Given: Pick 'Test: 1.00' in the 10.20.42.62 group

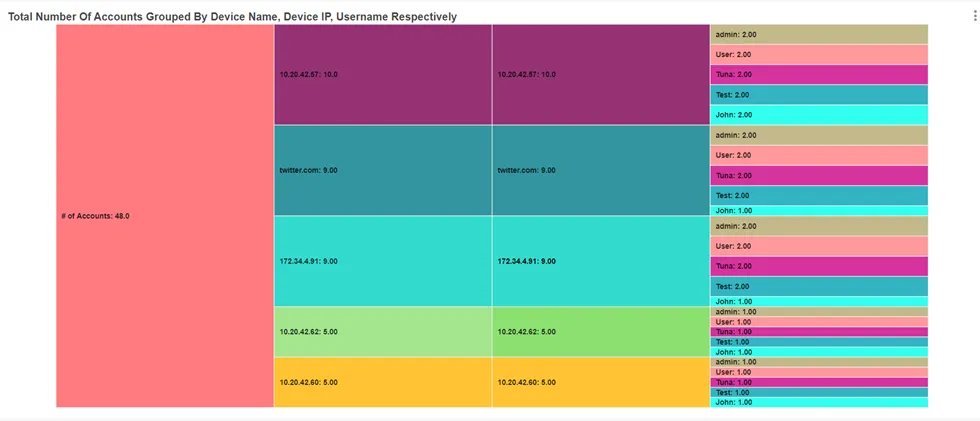Looking at the screenshot, I should [819, 342].
